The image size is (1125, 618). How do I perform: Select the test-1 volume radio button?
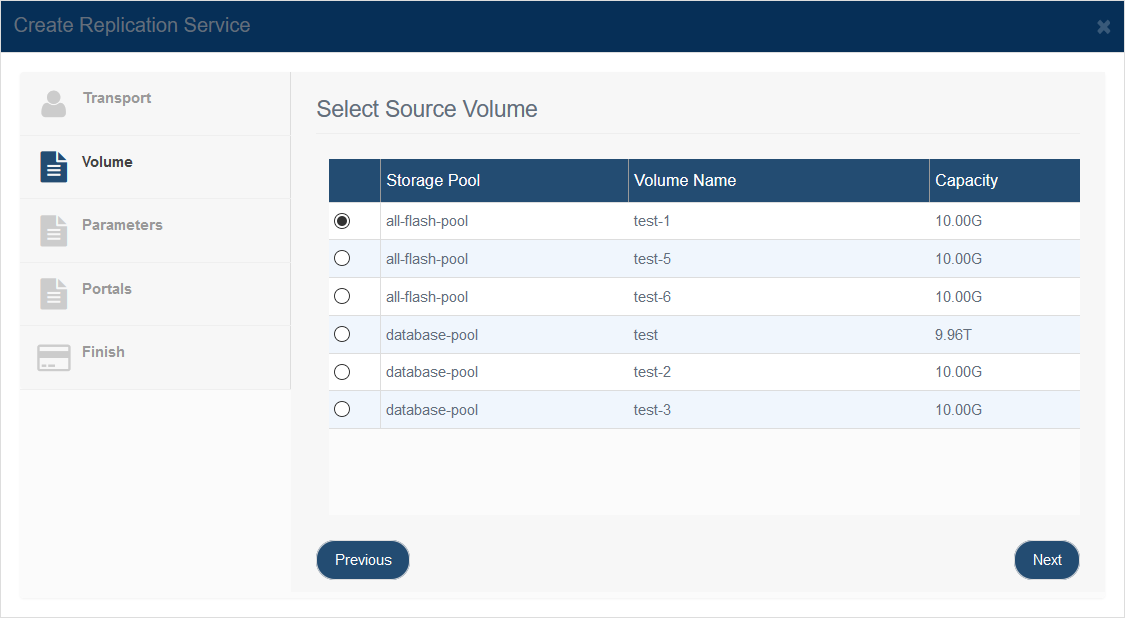click(x=342, y=221)
